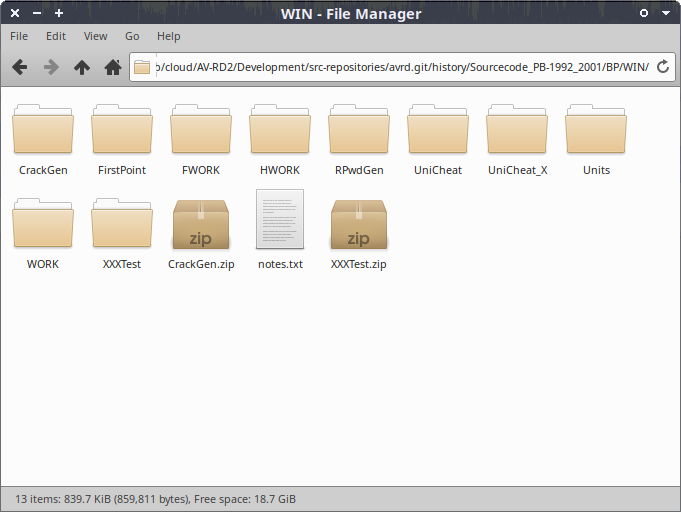
Task: Click the Back navigation arrow
Action: point(19,68)
